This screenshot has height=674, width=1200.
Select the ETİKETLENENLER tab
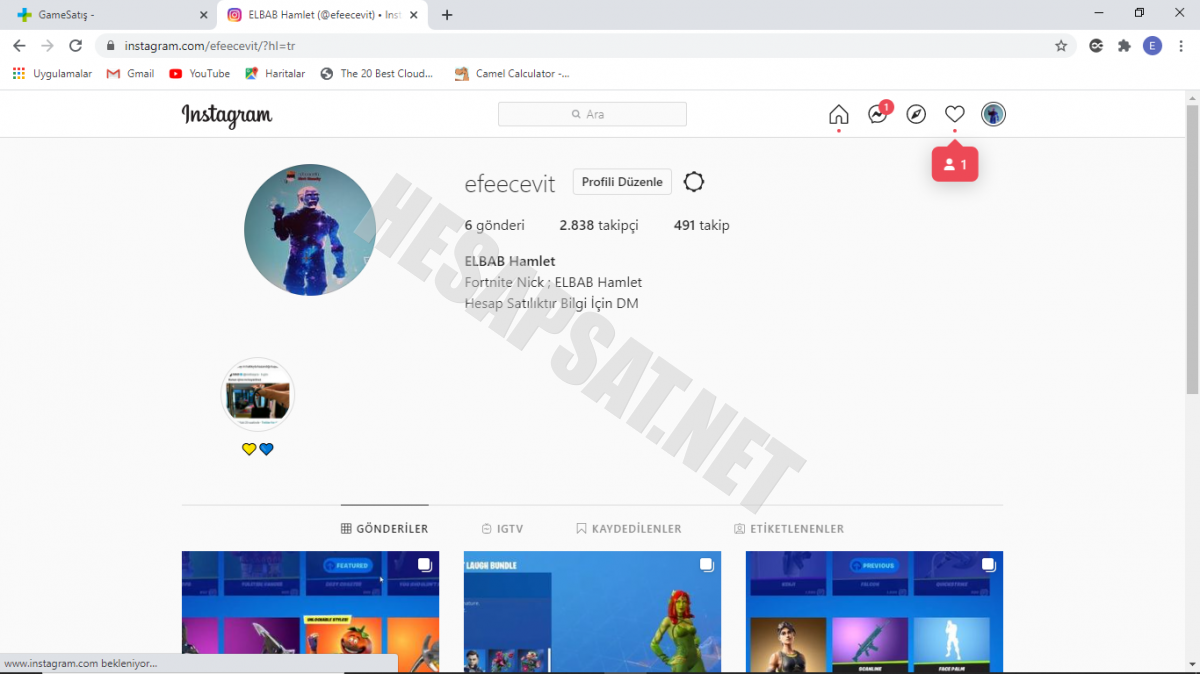(789, 529)
